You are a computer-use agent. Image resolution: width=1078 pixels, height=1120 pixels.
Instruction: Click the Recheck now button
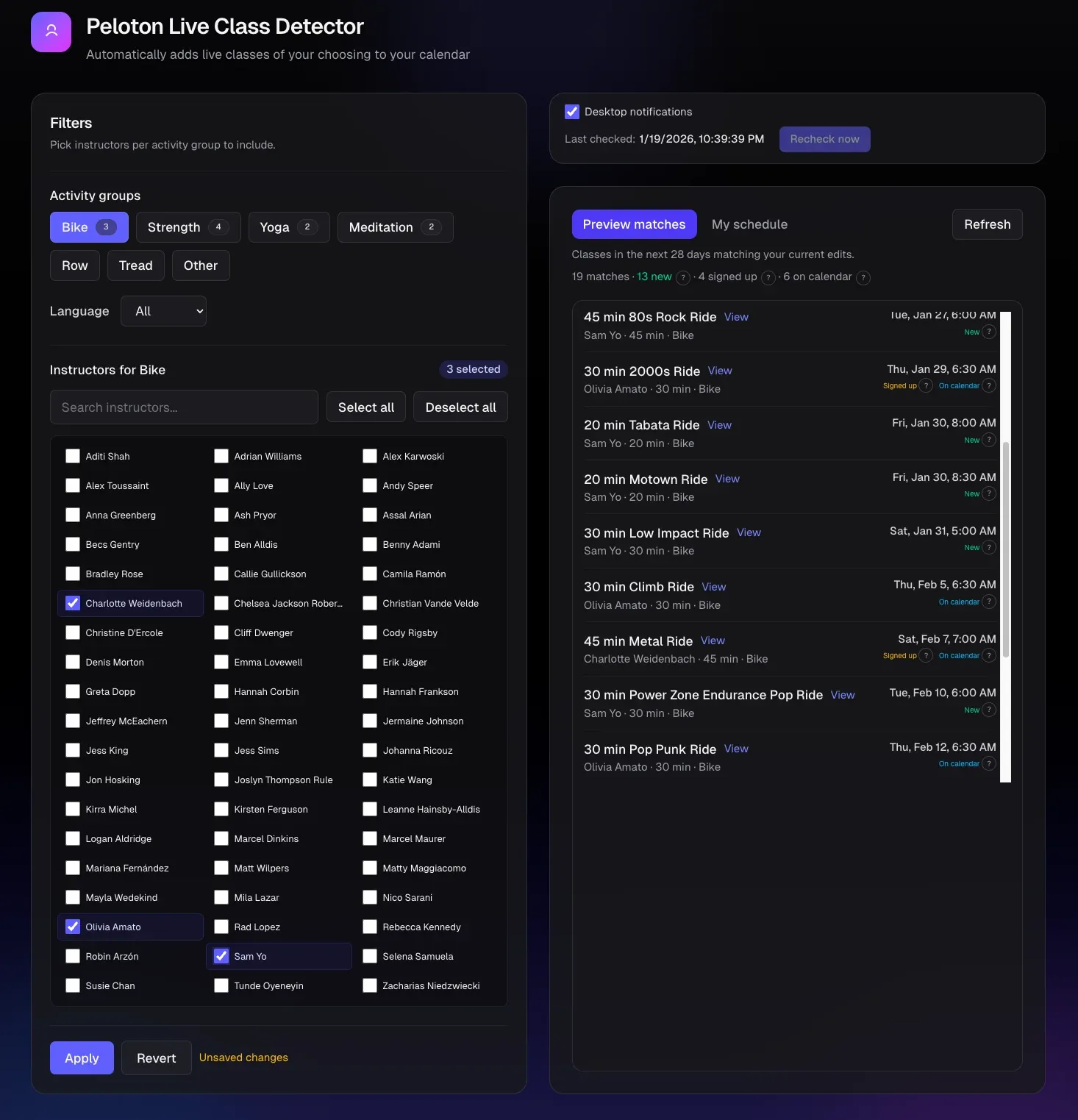tap(824, 139)
